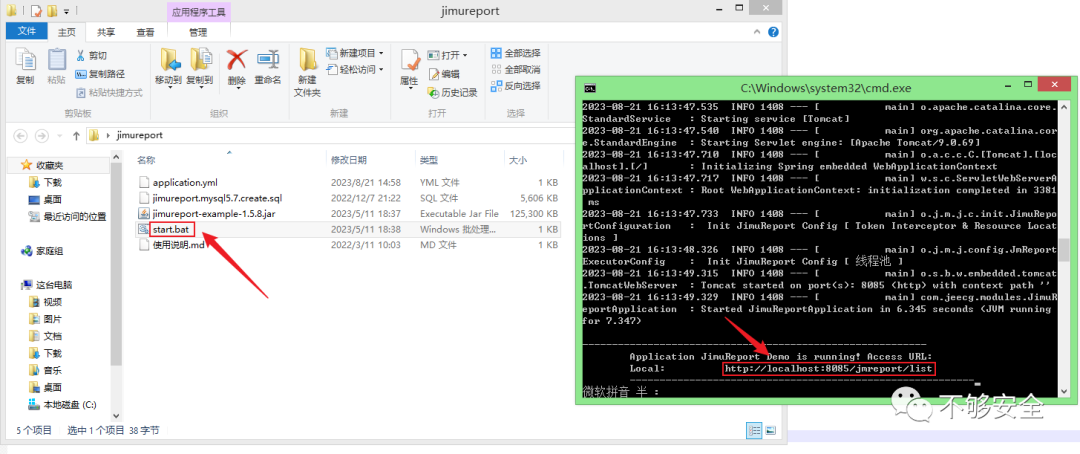Click the cmd.exe window title bar
Image resolution: width=1080 pixels, height=454 pixels.
pos(824,88)
